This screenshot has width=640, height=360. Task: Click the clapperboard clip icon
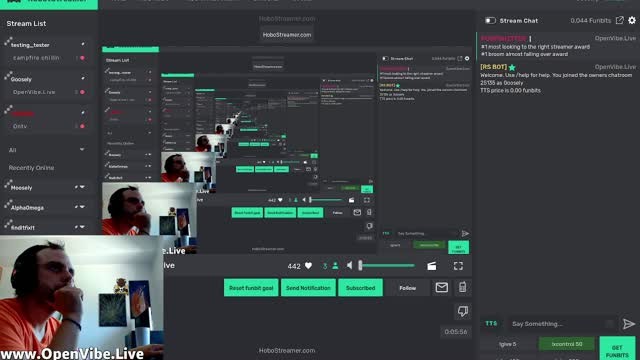[x=431, y=266]
